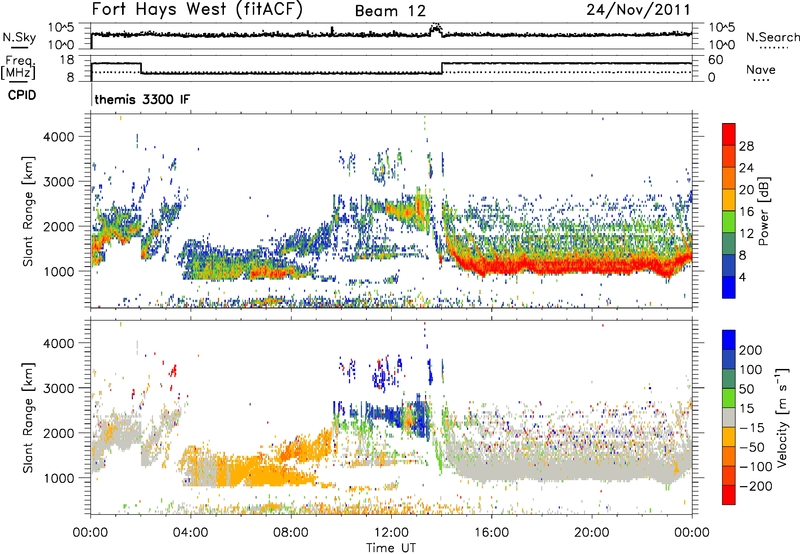
Task: Click the "12" power color bar label
Action: pos(746,234)
